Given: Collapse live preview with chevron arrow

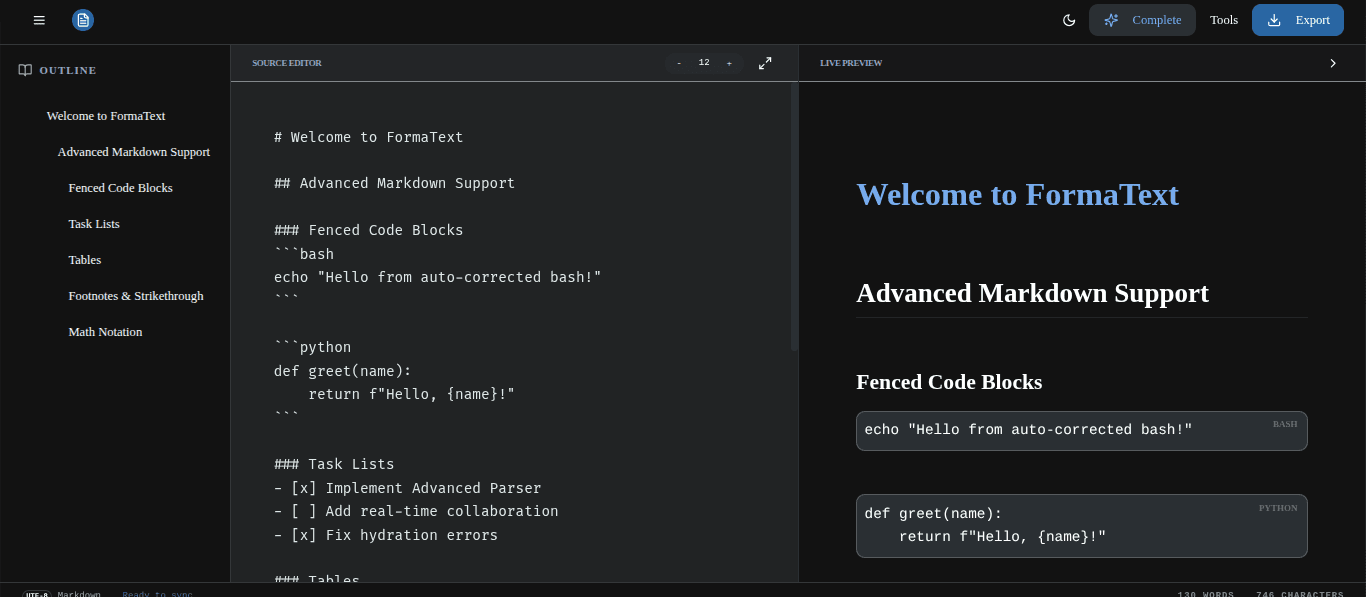Looking at the screenshot, I should [1333, 63].
